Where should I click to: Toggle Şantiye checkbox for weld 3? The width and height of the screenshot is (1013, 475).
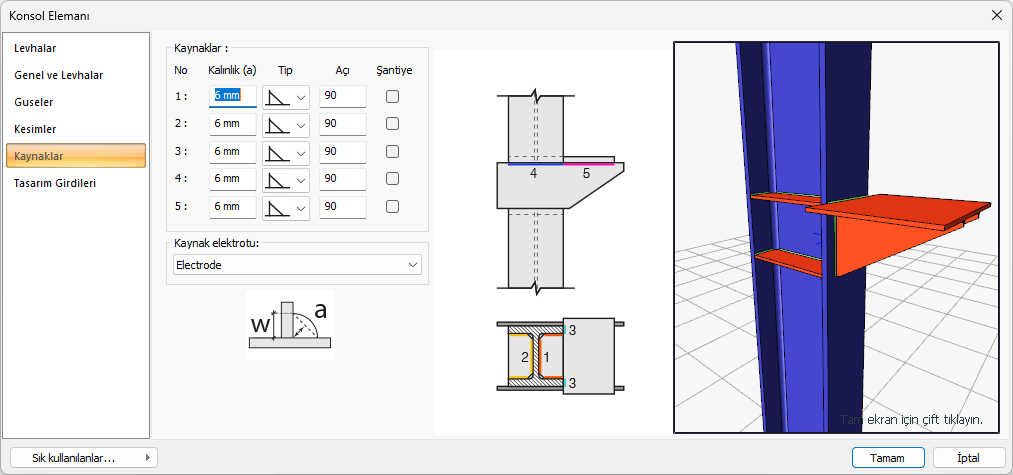pyautogui.click(x=393, y=152)
